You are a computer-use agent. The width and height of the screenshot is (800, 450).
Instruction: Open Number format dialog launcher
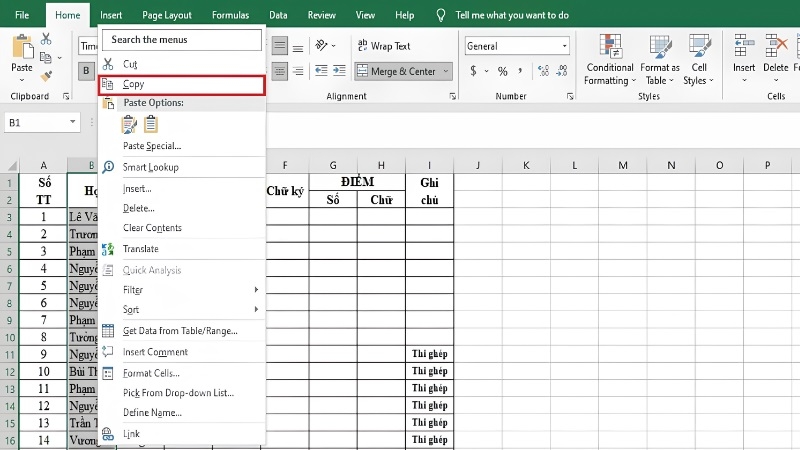point(570,96)
